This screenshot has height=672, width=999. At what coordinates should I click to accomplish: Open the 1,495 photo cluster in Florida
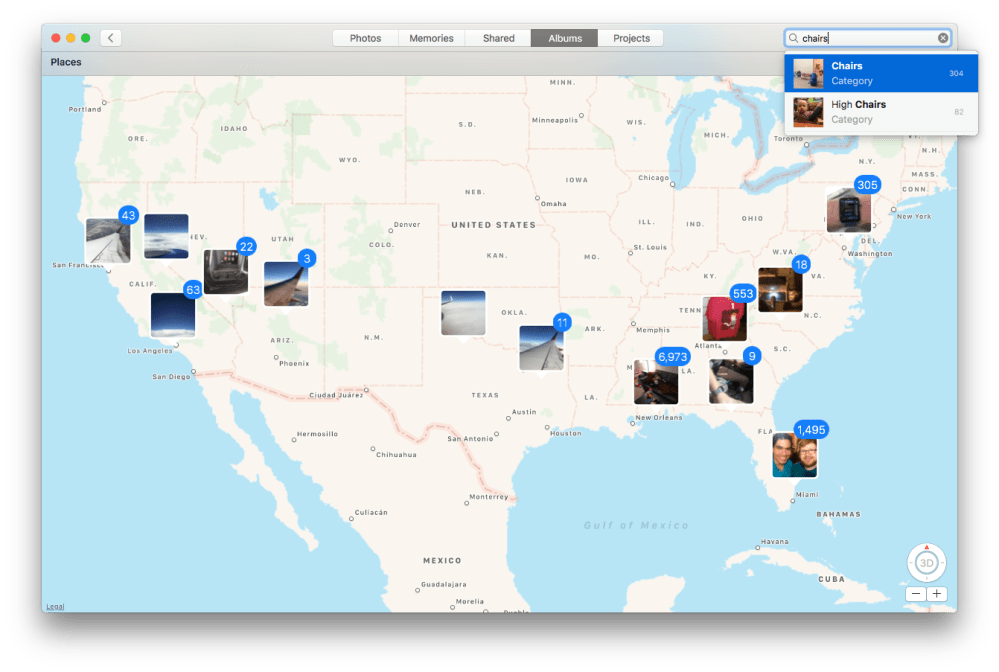tap(795, 455)
